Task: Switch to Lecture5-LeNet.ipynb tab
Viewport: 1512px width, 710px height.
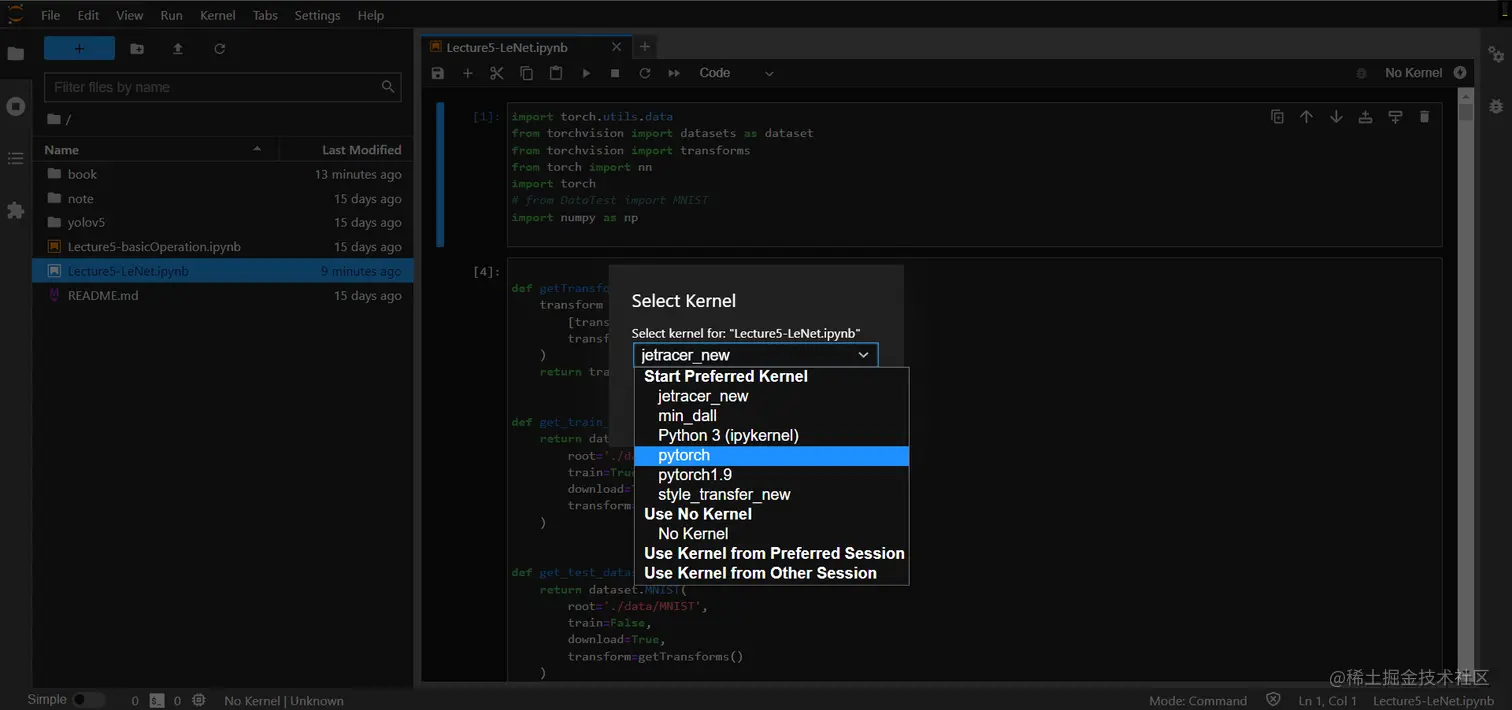Action: 506,47
